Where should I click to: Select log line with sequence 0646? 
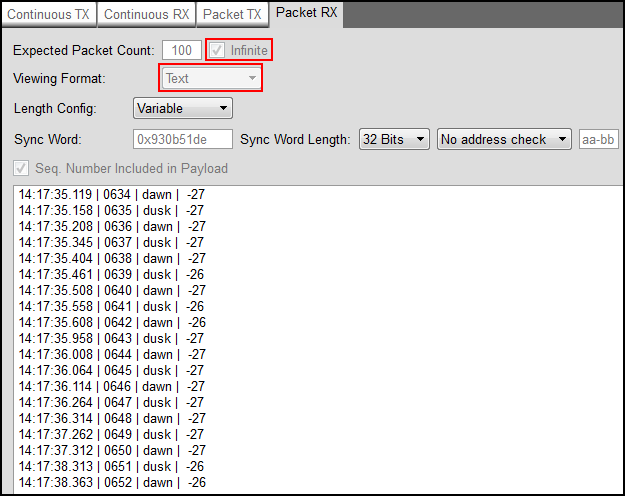pyautogui.click(x=112, y=386)
